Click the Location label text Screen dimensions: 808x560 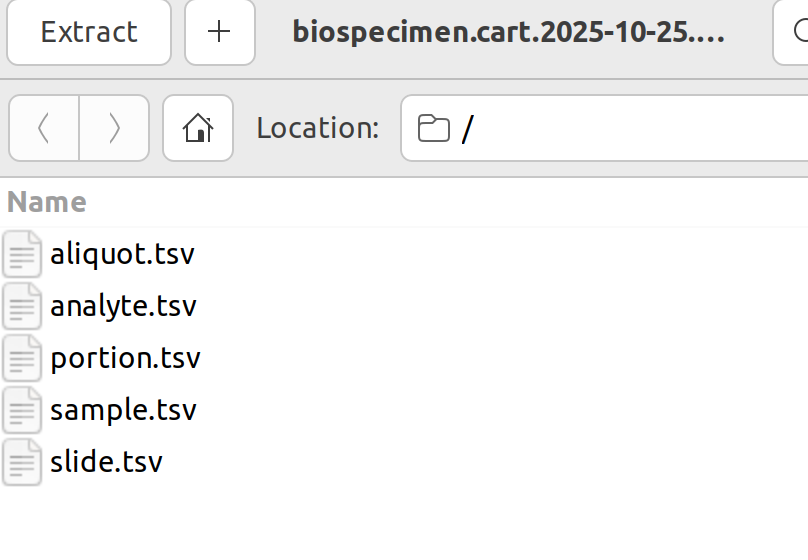pyautogui.click(x=318, y=128)
